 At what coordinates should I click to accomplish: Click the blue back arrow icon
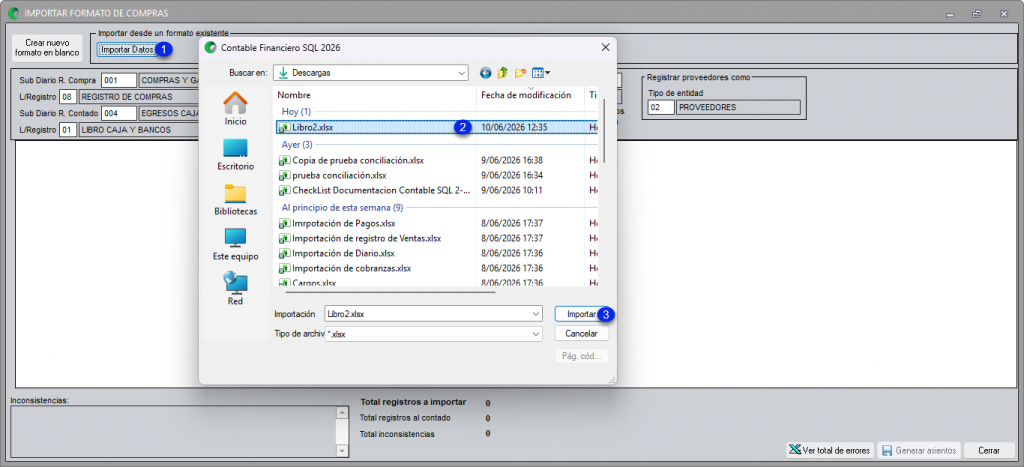[x=485, y=73]
